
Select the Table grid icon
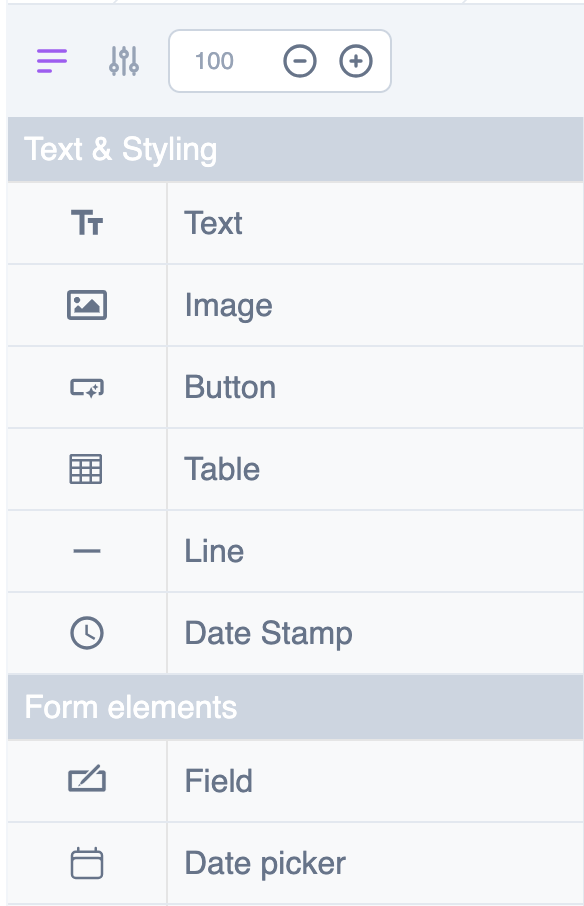pos(86,469)
